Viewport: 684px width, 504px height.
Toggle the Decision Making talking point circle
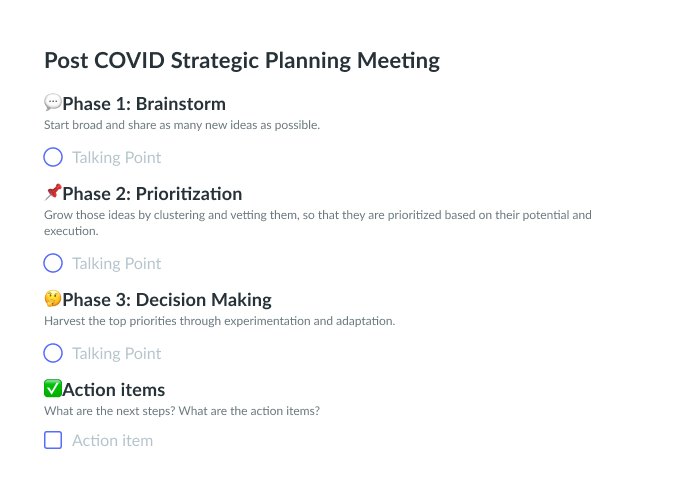click(53, 353)
